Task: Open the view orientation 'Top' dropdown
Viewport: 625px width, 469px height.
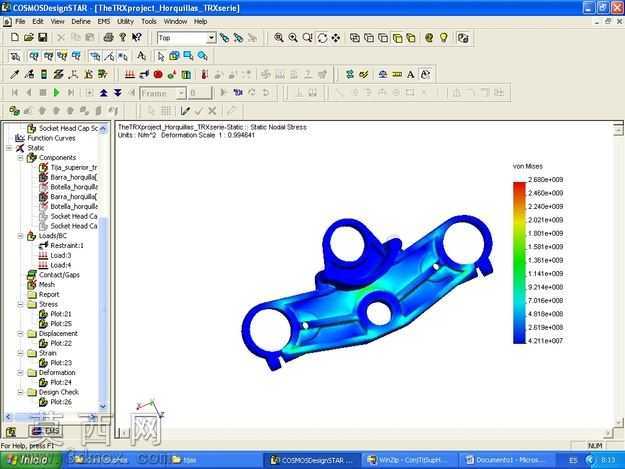Action: click(x=212, y=38)
